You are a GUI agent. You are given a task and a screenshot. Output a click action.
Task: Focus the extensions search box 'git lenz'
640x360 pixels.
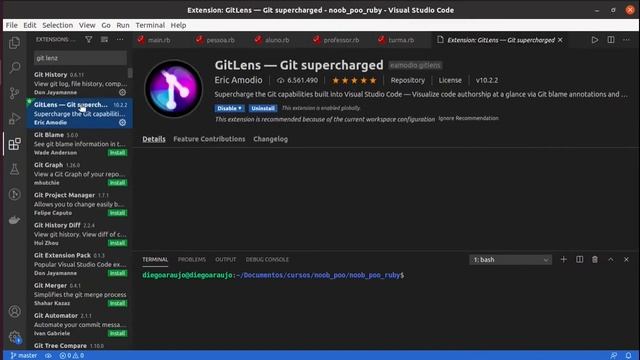point(80,58)
